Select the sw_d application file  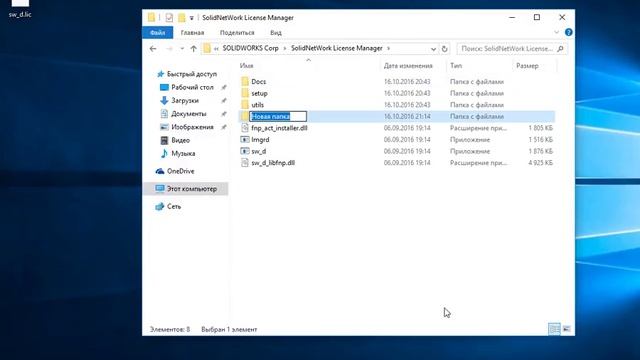point(259,151)
